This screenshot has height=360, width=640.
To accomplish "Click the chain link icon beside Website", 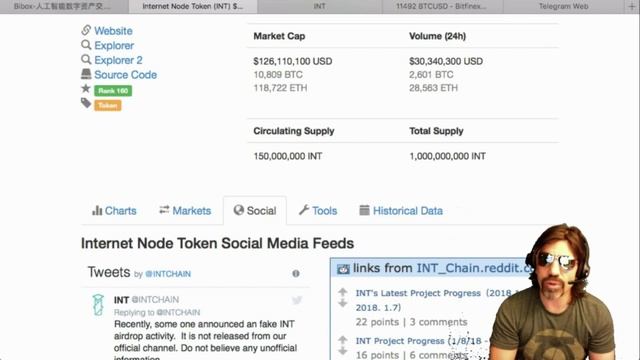I will click(x=86, y=30).
